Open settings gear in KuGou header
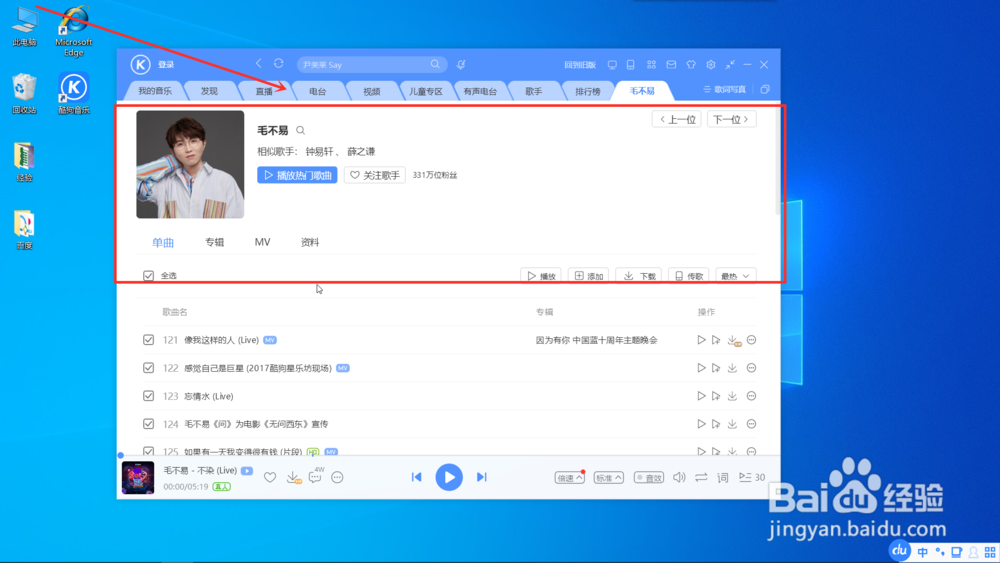This screenshot has height=563, width=1000. tap(710, 64)
